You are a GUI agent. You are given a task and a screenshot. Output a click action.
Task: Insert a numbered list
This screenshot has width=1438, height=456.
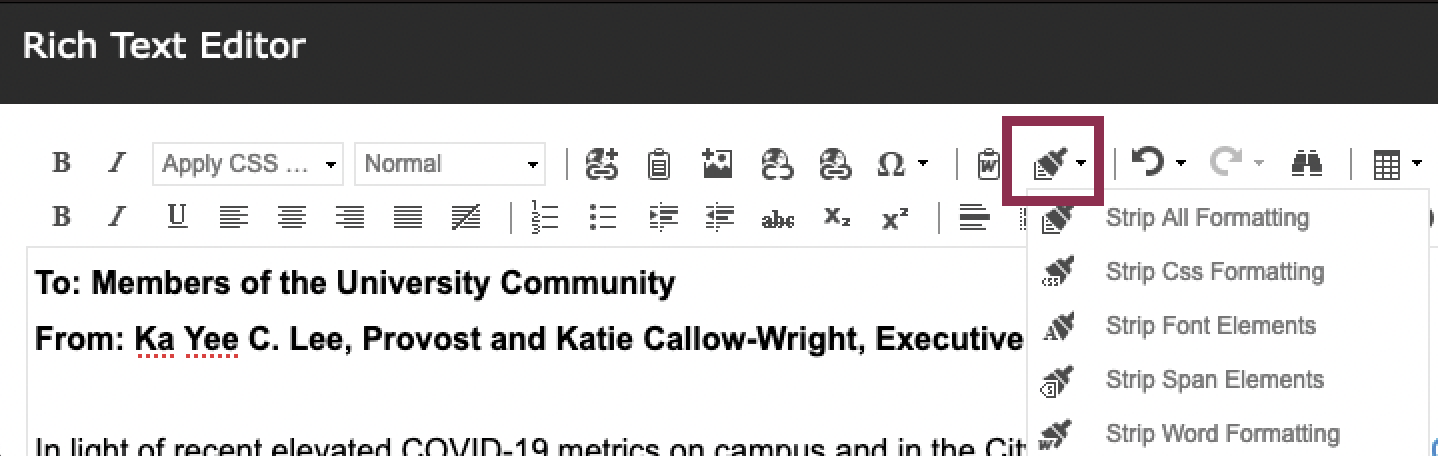point(544,217)
